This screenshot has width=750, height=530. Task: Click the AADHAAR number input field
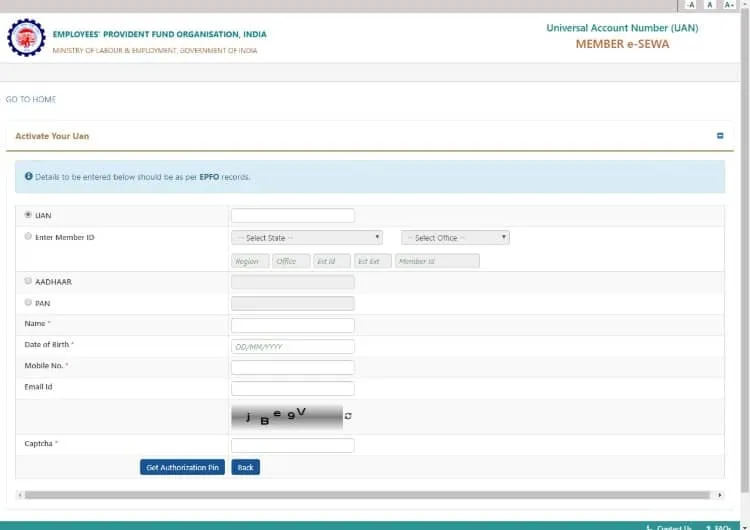293,282
